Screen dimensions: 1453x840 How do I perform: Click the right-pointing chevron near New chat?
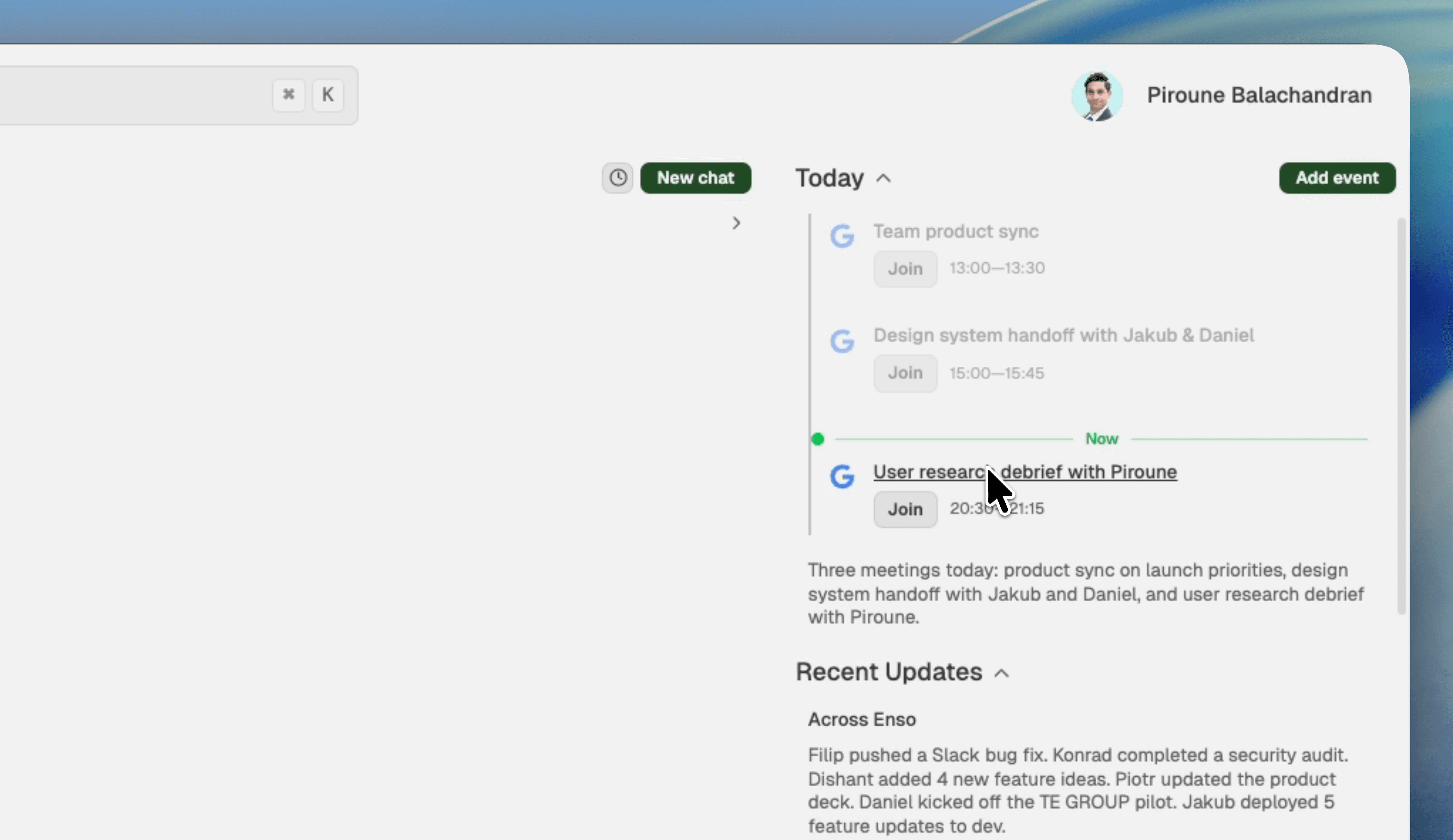coord(736,223)
